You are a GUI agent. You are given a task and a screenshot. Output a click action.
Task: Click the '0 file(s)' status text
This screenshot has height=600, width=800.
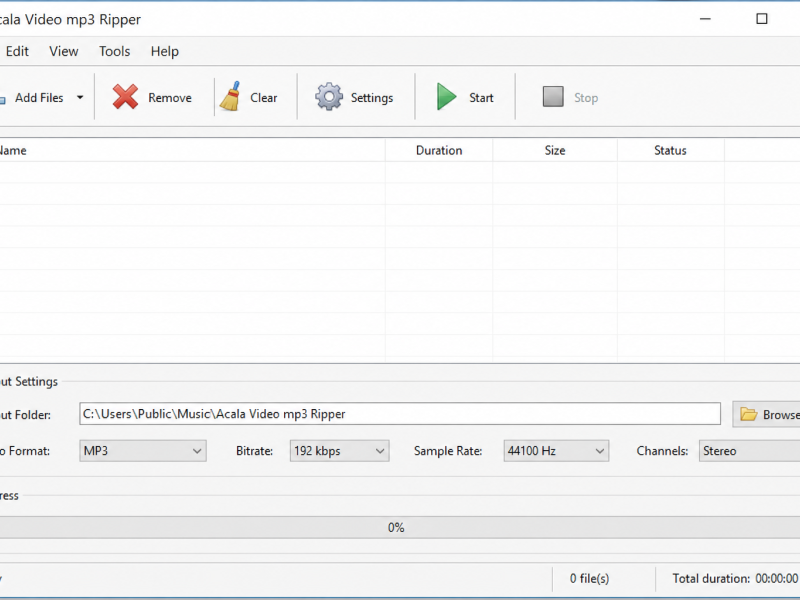coord(589,579)
